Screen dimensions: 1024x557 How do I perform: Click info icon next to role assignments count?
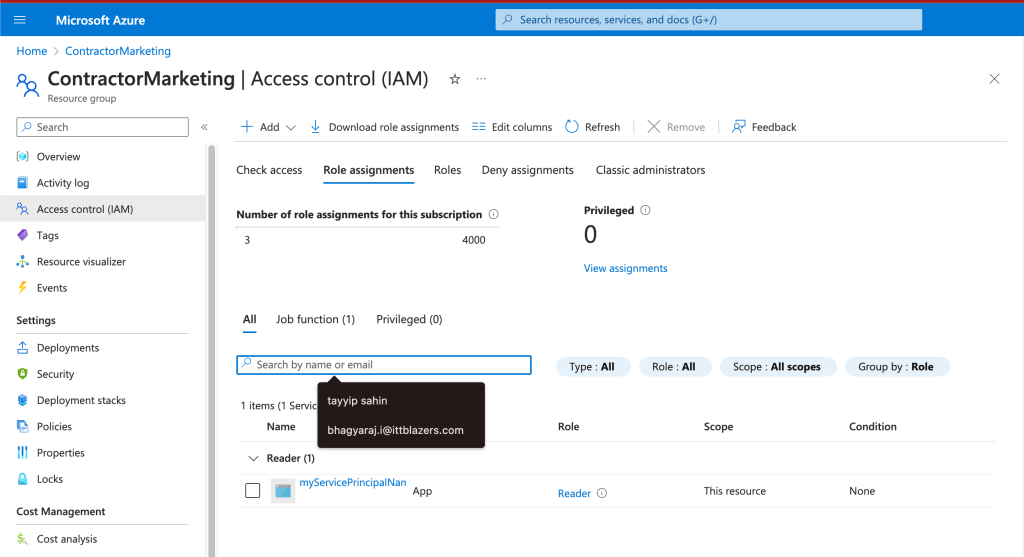click(x=494, y=214)
